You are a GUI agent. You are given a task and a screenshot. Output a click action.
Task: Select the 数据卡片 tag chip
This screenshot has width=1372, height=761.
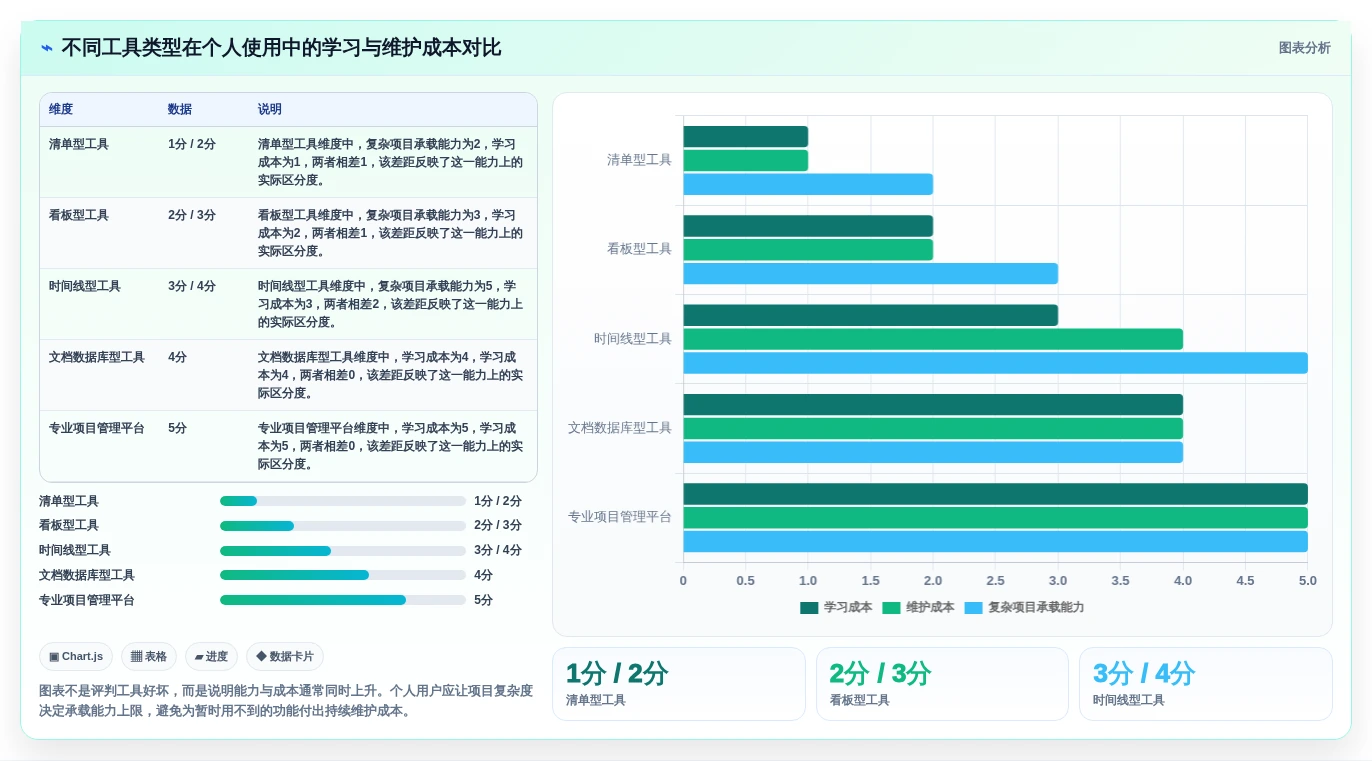coord(285,657)
